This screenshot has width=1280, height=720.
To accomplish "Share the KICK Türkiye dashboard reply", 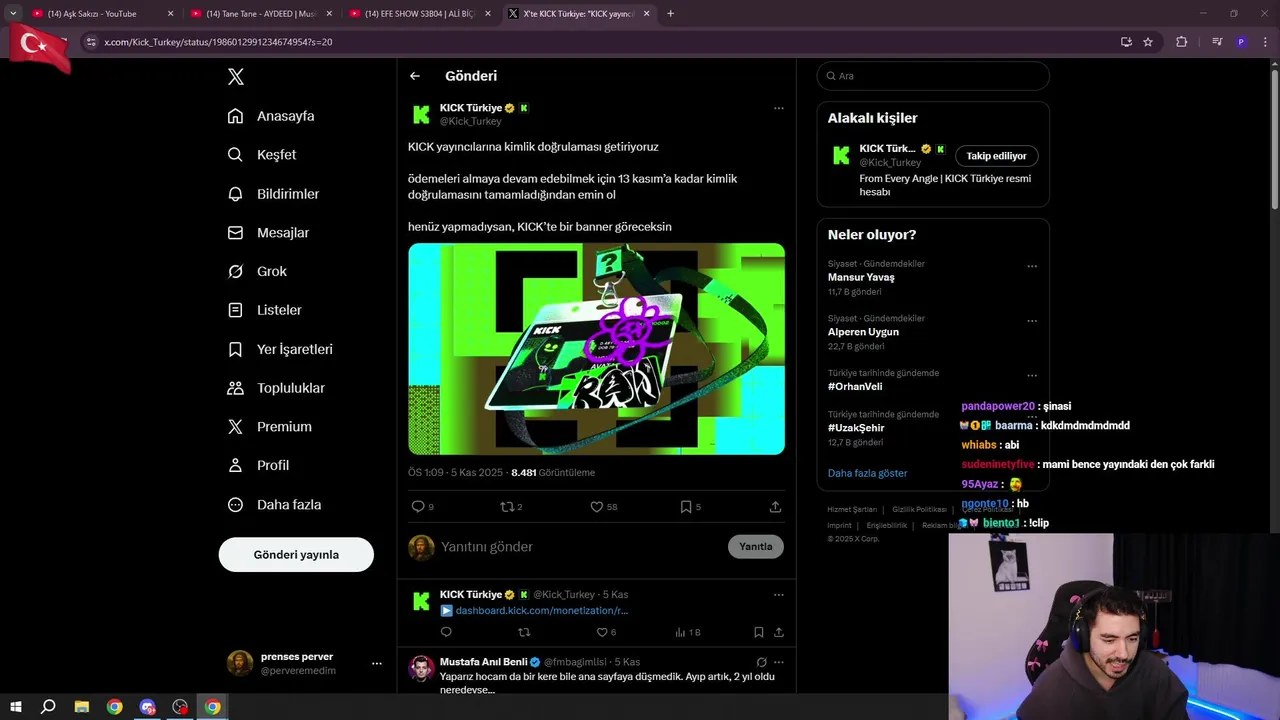I will [778, 632].
